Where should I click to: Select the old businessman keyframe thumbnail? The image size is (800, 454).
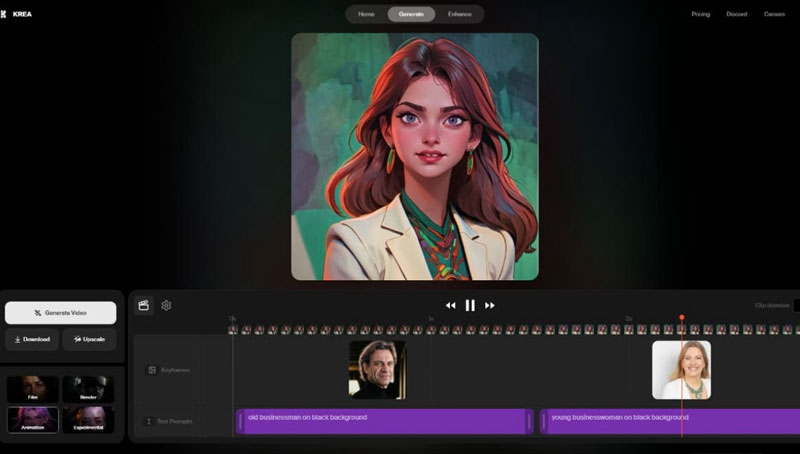tap(377, 369)
